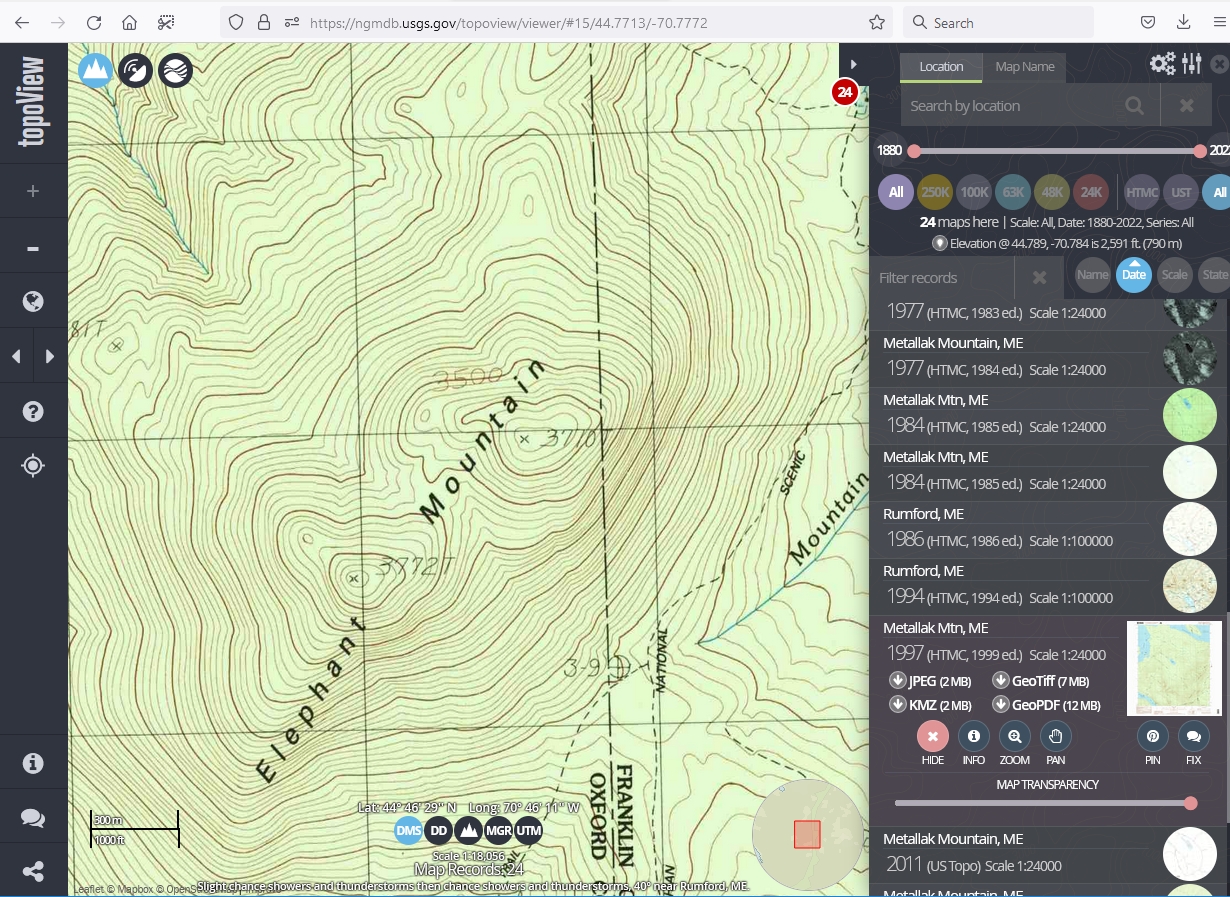
Task: Collapse the side panel arrow
Action: point(853,64)
